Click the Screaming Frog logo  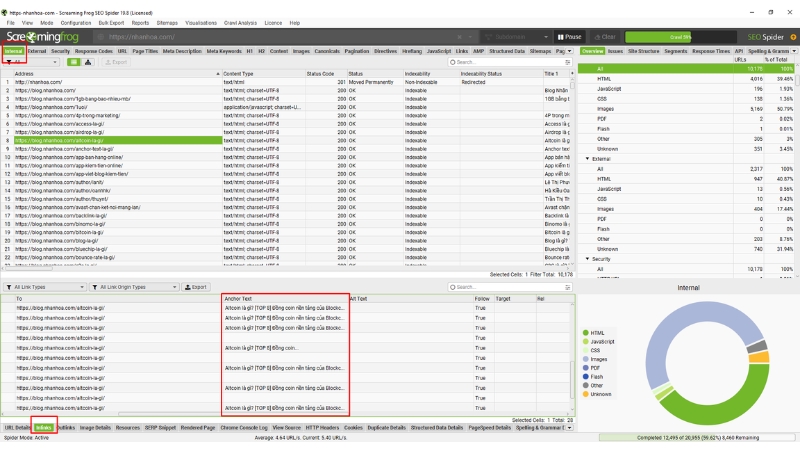[42, 37]
